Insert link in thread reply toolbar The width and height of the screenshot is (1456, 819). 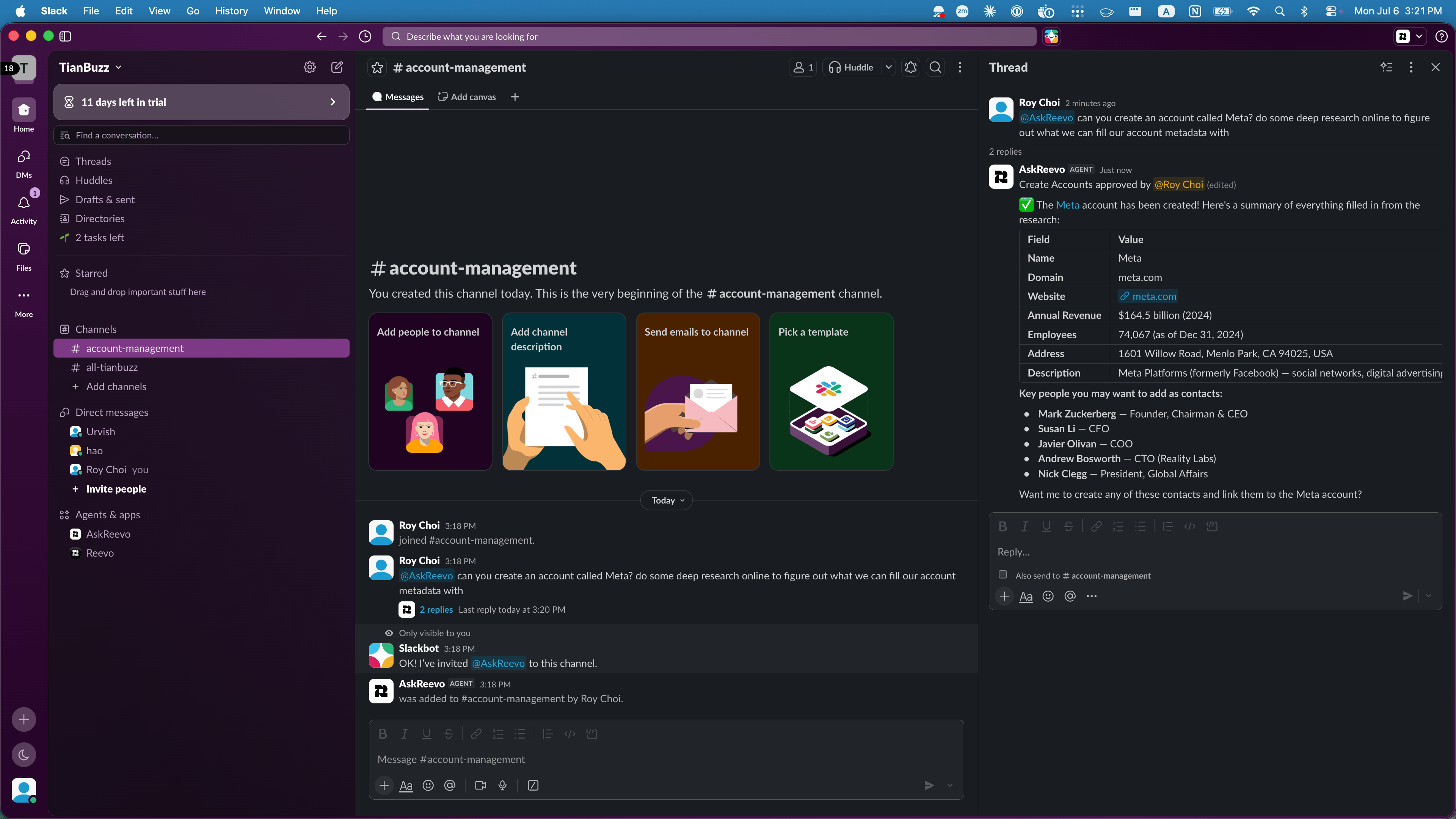[x=1096, y=526]
